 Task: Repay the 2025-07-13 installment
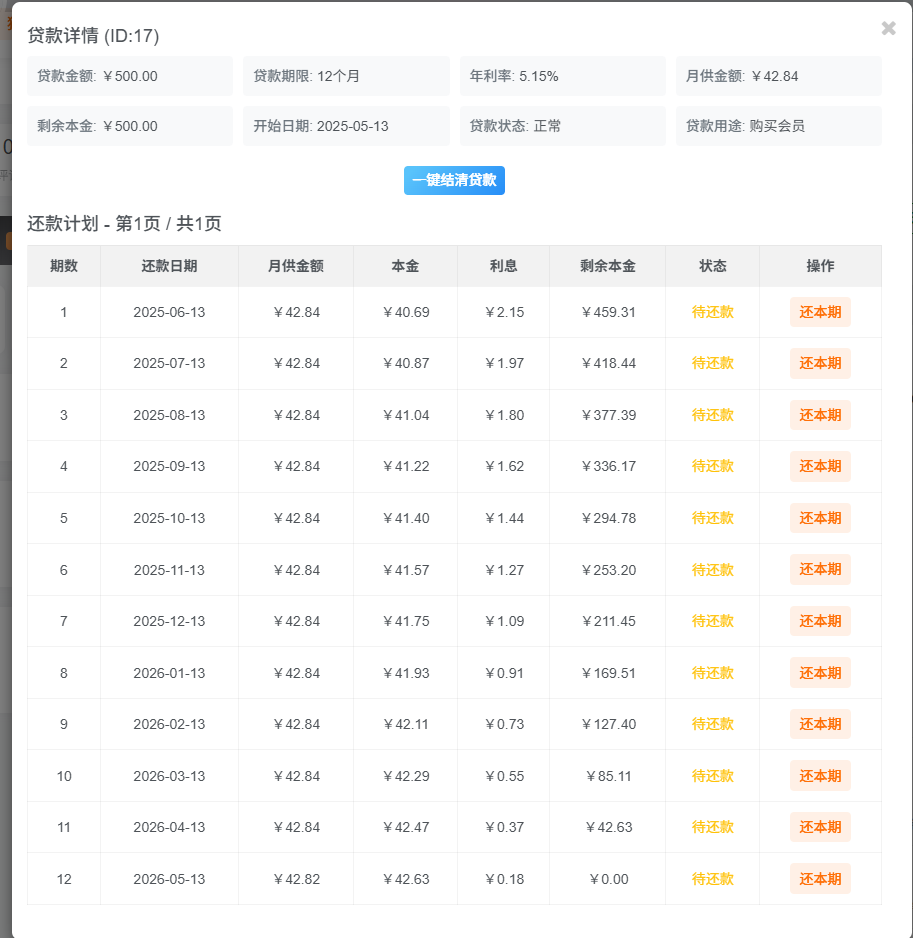[x=820, y=363]
